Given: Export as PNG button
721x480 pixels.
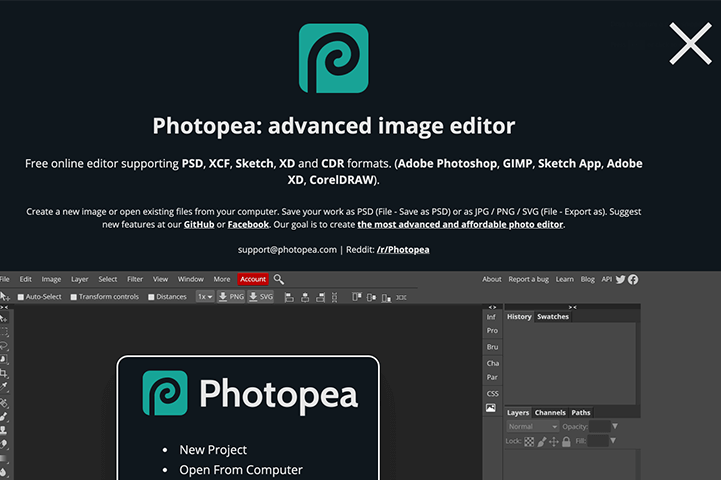Looking at the screenshot, I should tap(231, 297).
